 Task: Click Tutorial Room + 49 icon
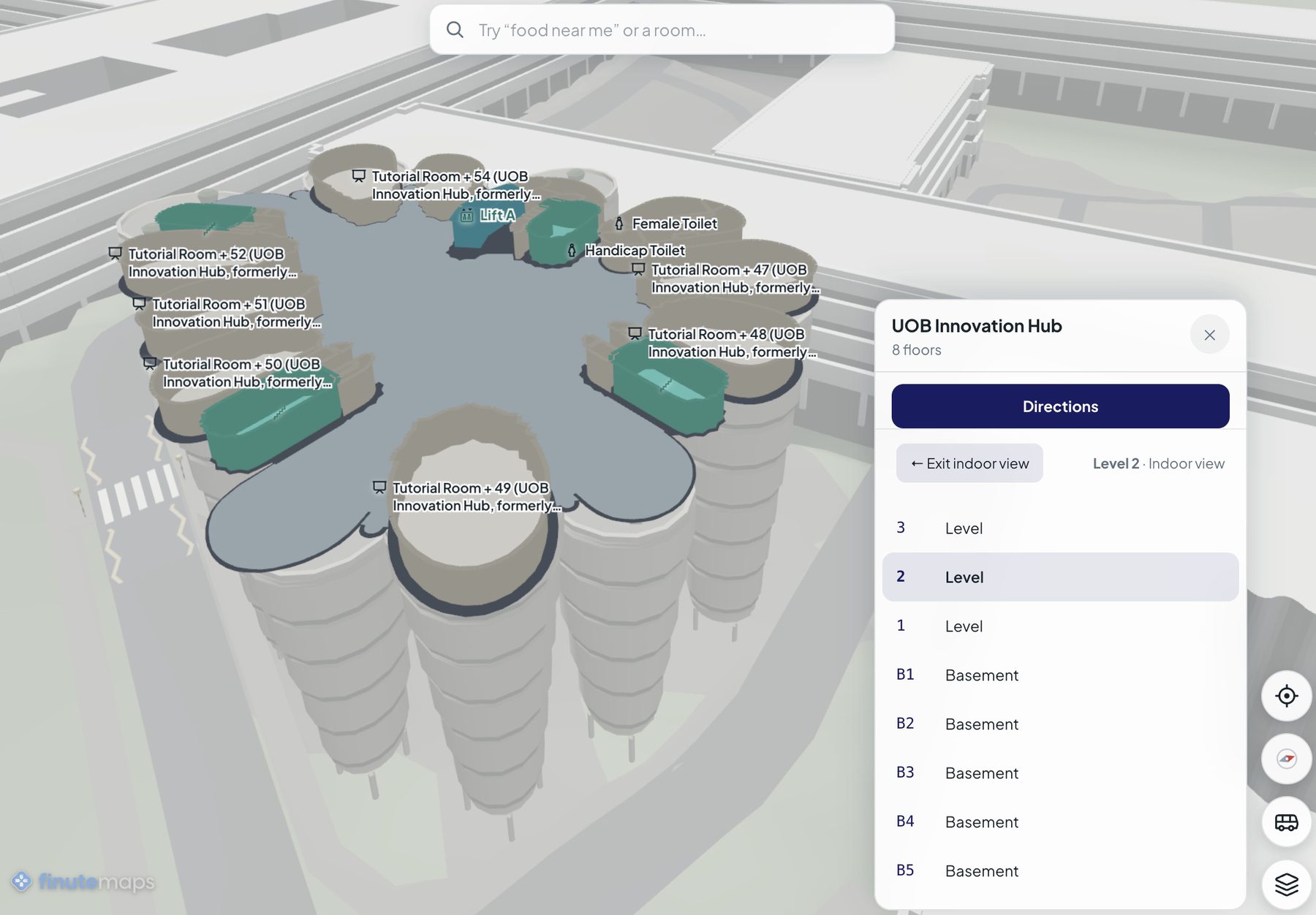pyautogui.click(x=379, y=487)
